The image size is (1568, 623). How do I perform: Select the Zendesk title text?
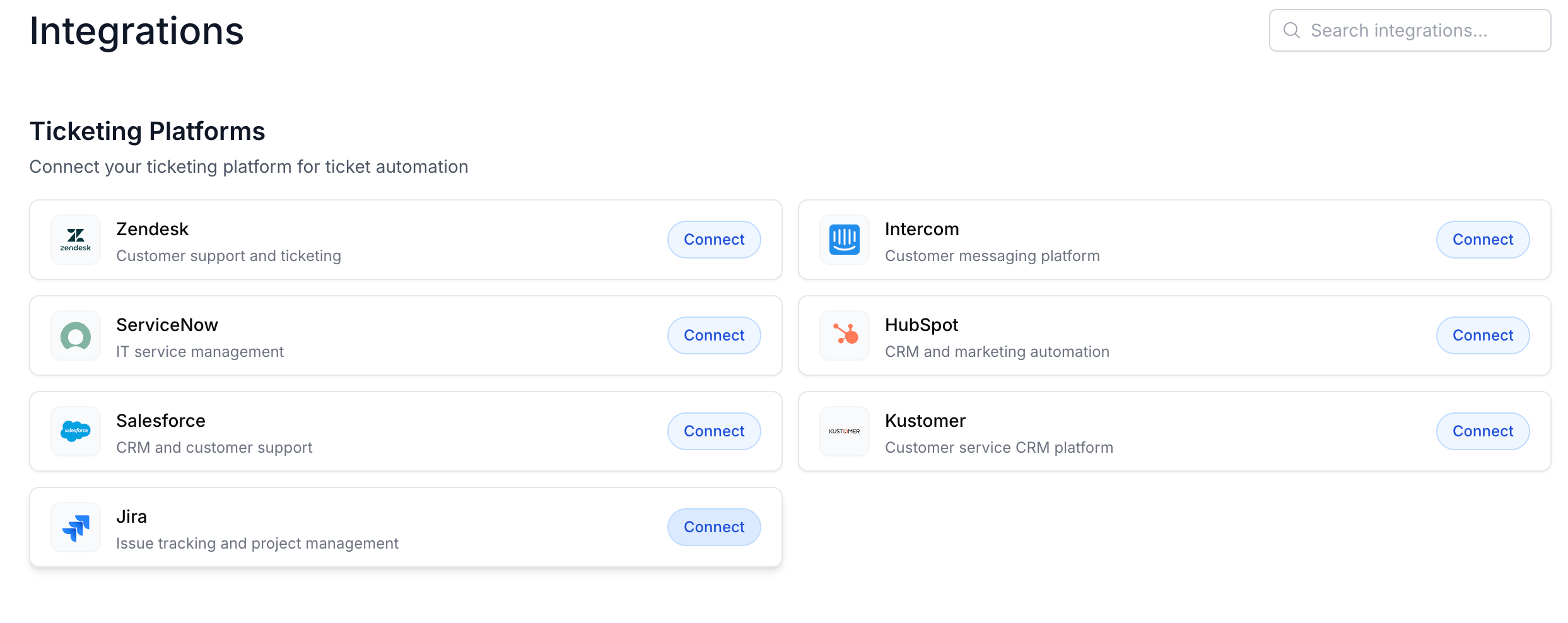(153, 229)
